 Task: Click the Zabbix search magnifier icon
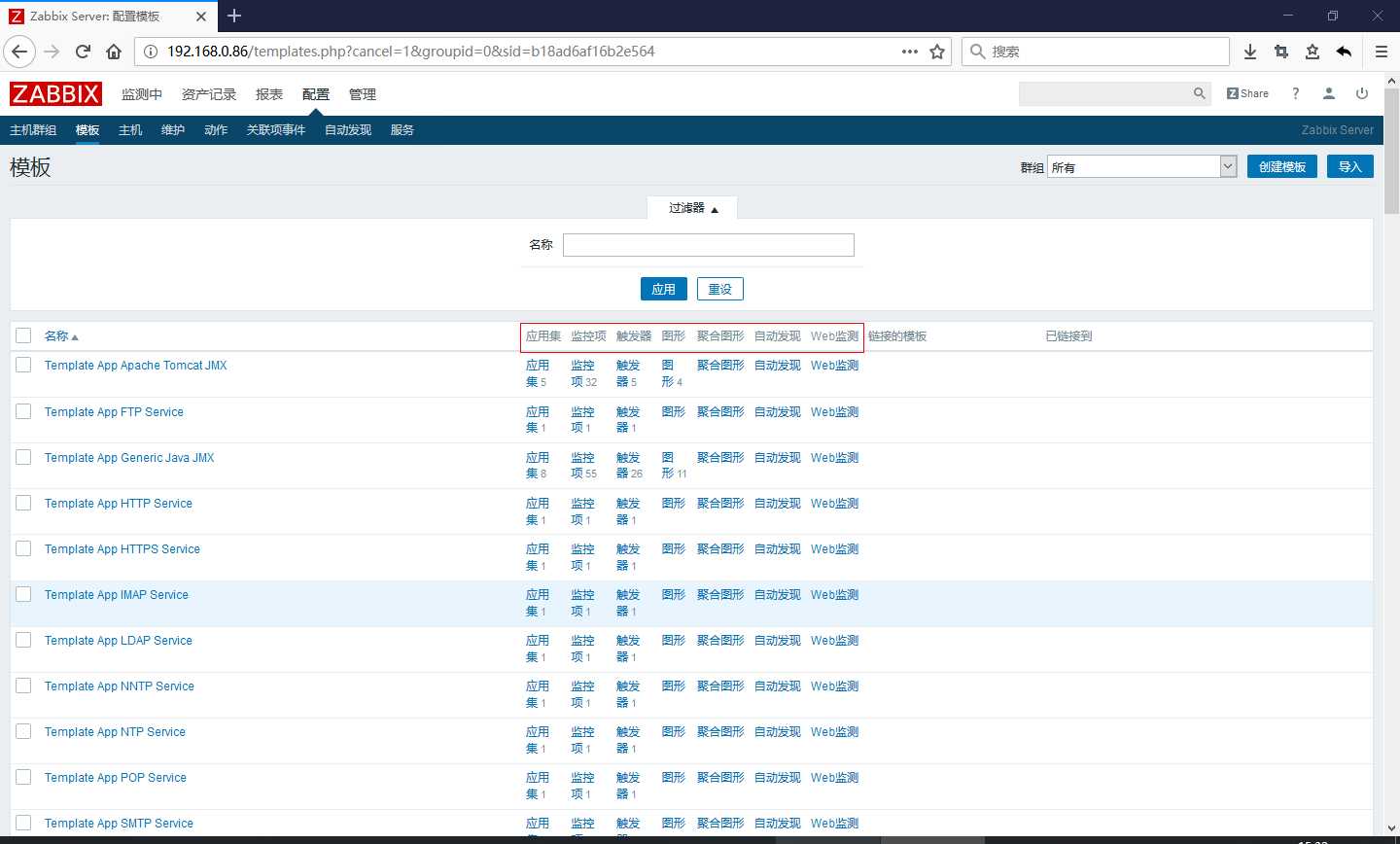pos(1200,93)
